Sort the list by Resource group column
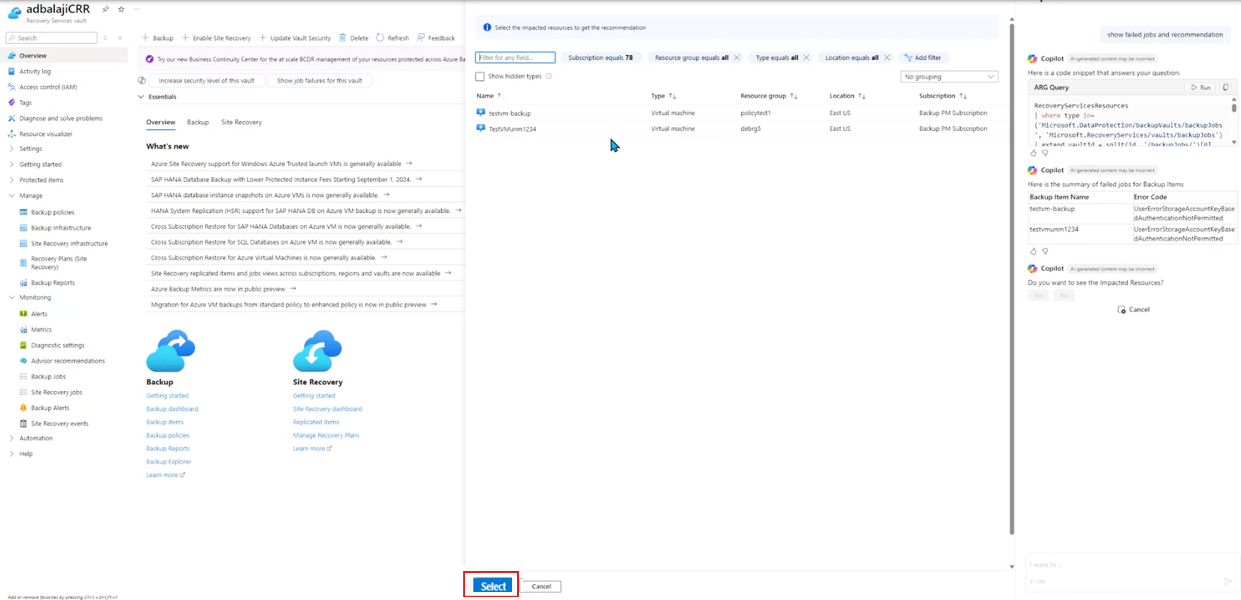1241x600 pixels. pyautogui.click(x=794, y=96)
